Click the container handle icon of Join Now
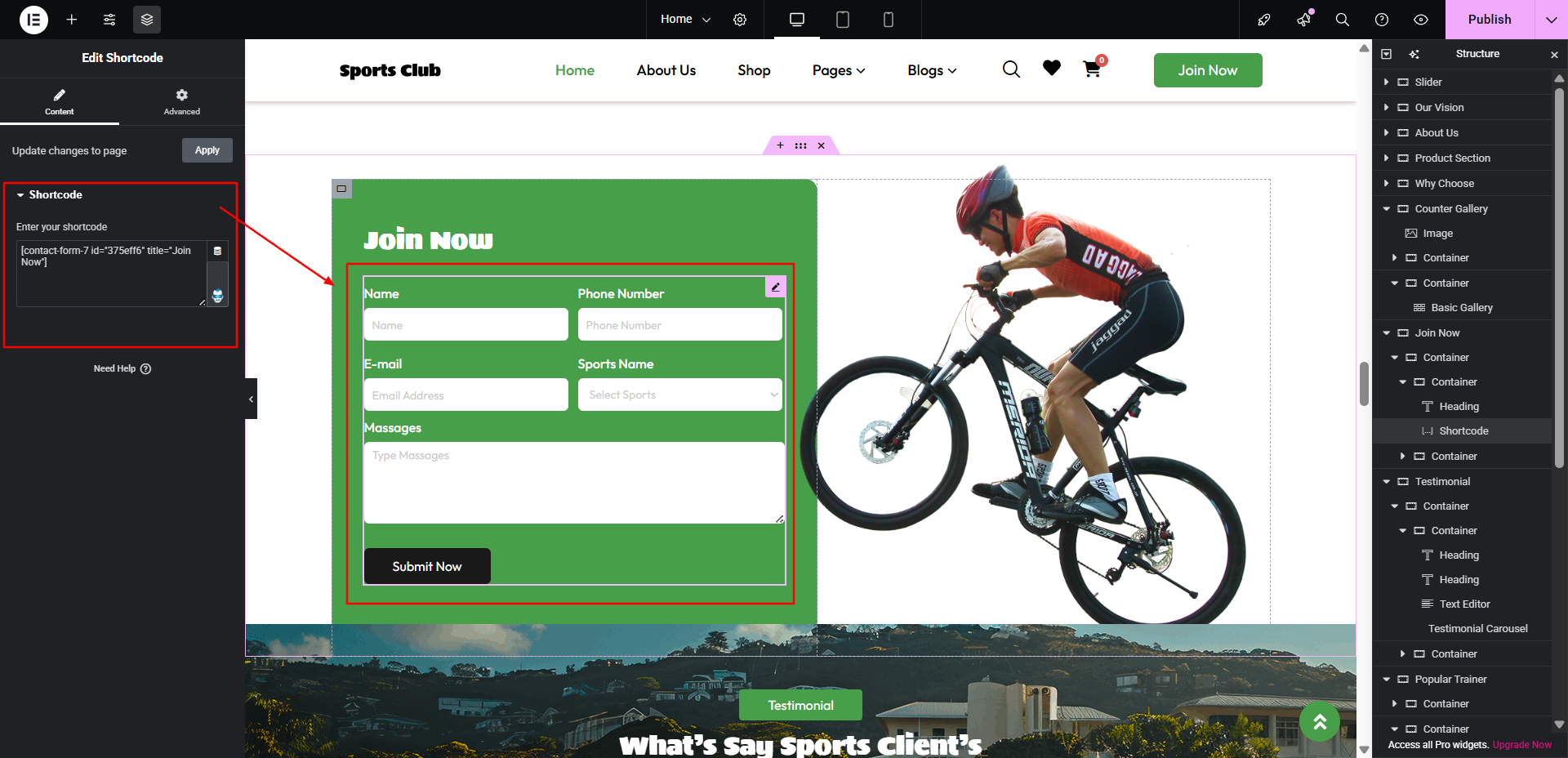 341,189
